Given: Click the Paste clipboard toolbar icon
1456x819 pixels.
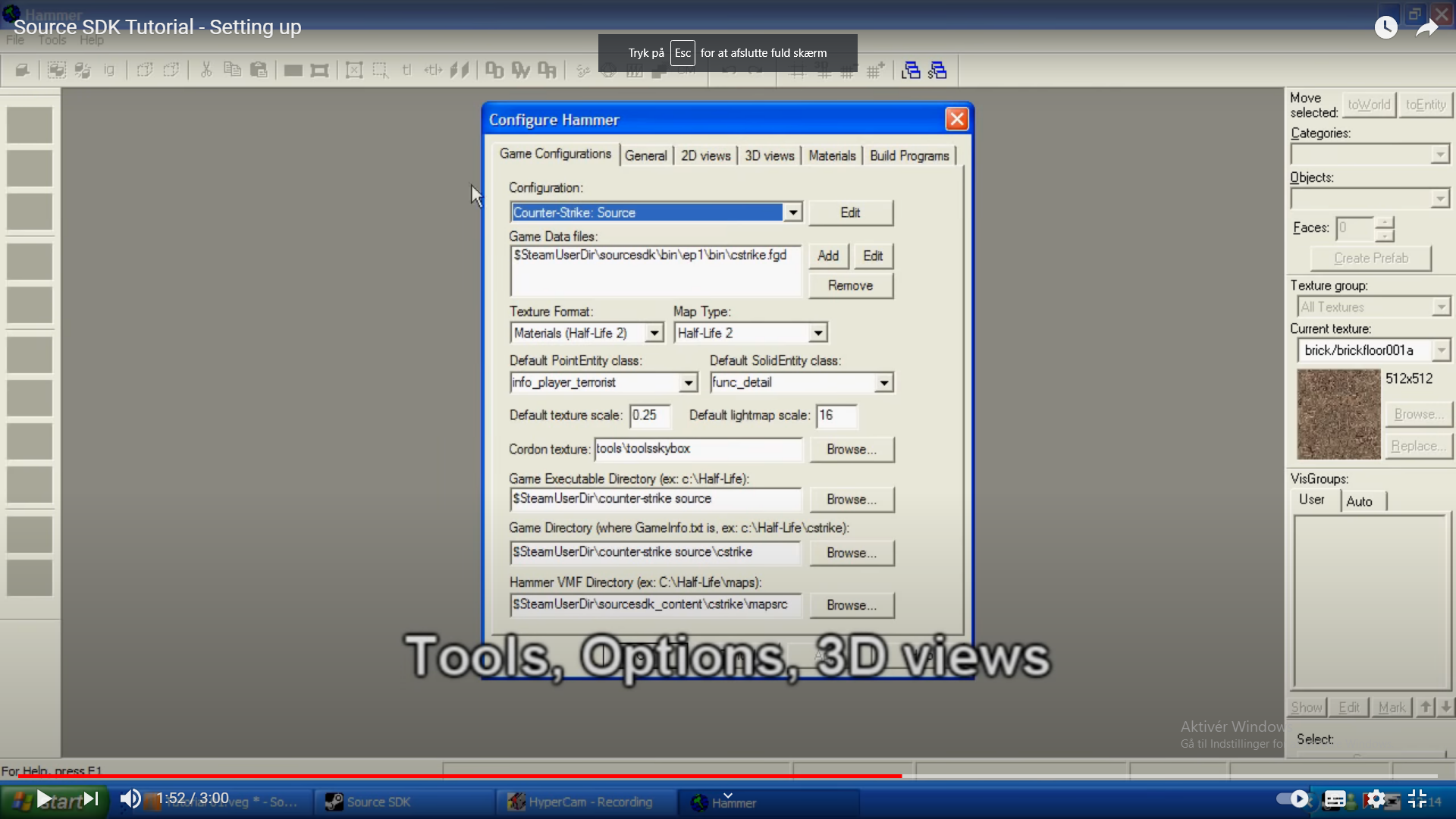Looking at the screenshot, I should point(259,71).
